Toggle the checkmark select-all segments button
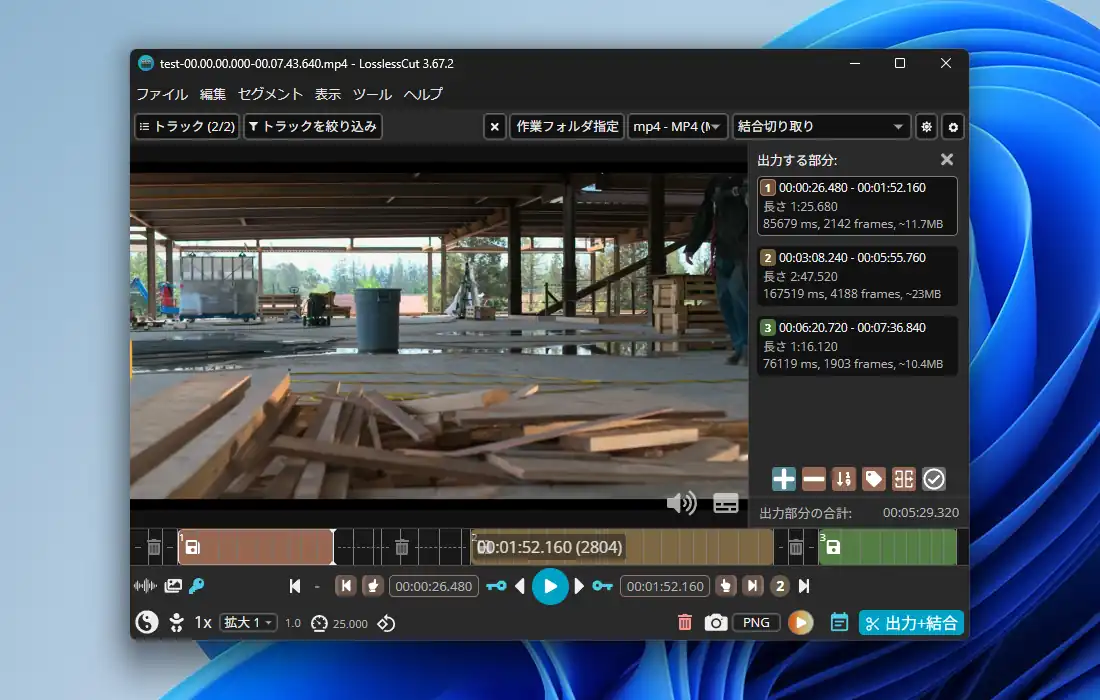This screenshot has width=1100, height=700. [x=934, y=479]
